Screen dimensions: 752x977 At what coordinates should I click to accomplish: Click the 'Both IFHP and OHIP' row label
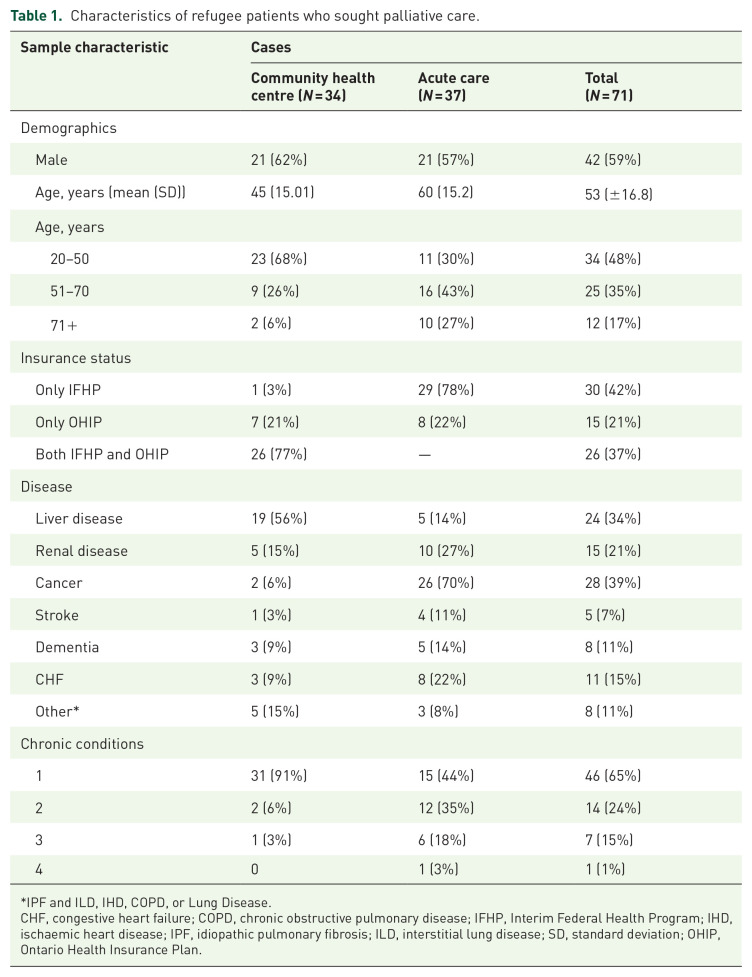click(101, 454)
